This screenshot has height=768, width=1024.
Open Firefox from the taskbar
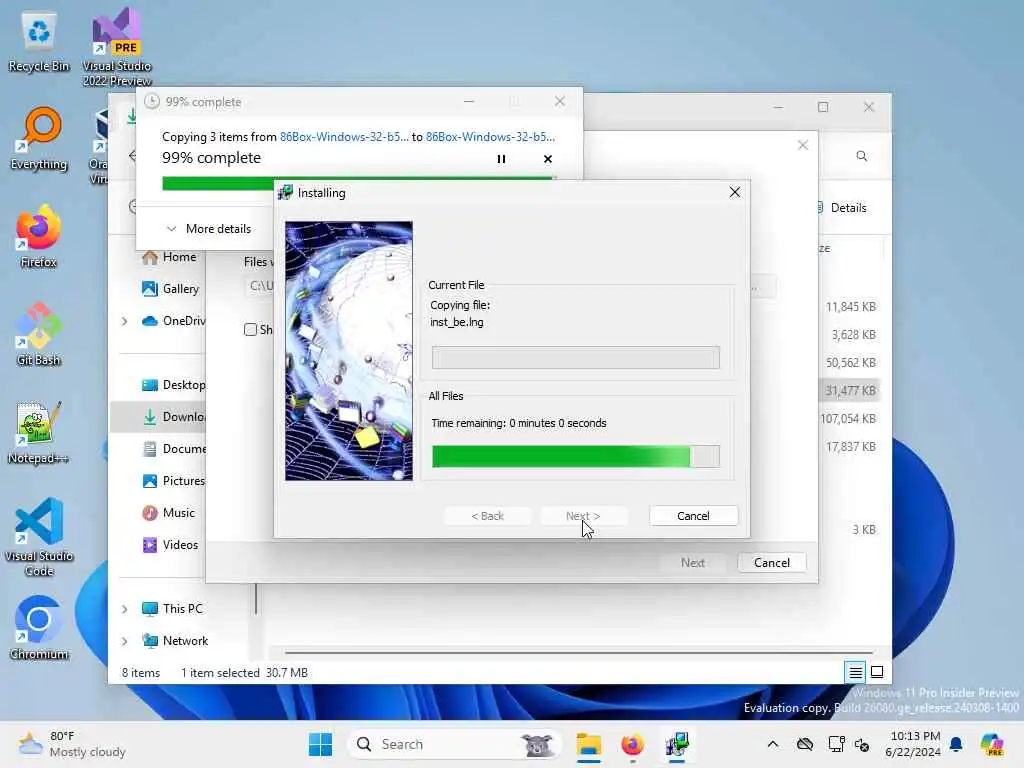tap(632, 744)
